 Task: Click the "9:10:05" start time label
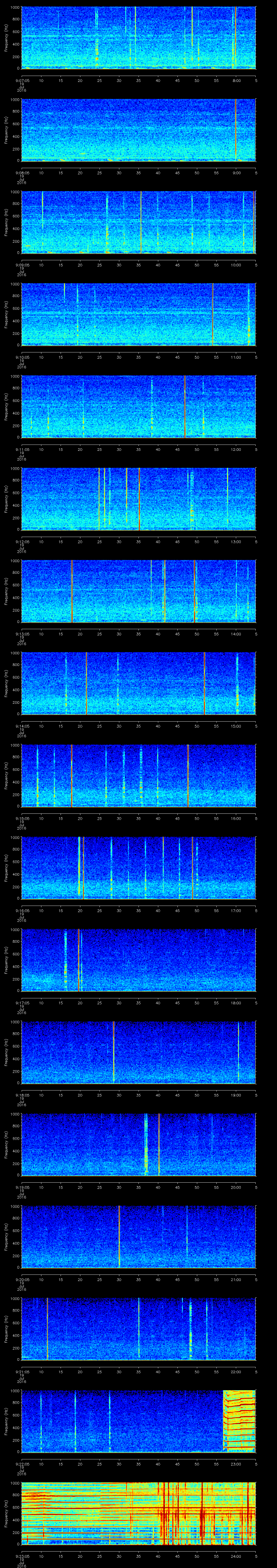22,357
